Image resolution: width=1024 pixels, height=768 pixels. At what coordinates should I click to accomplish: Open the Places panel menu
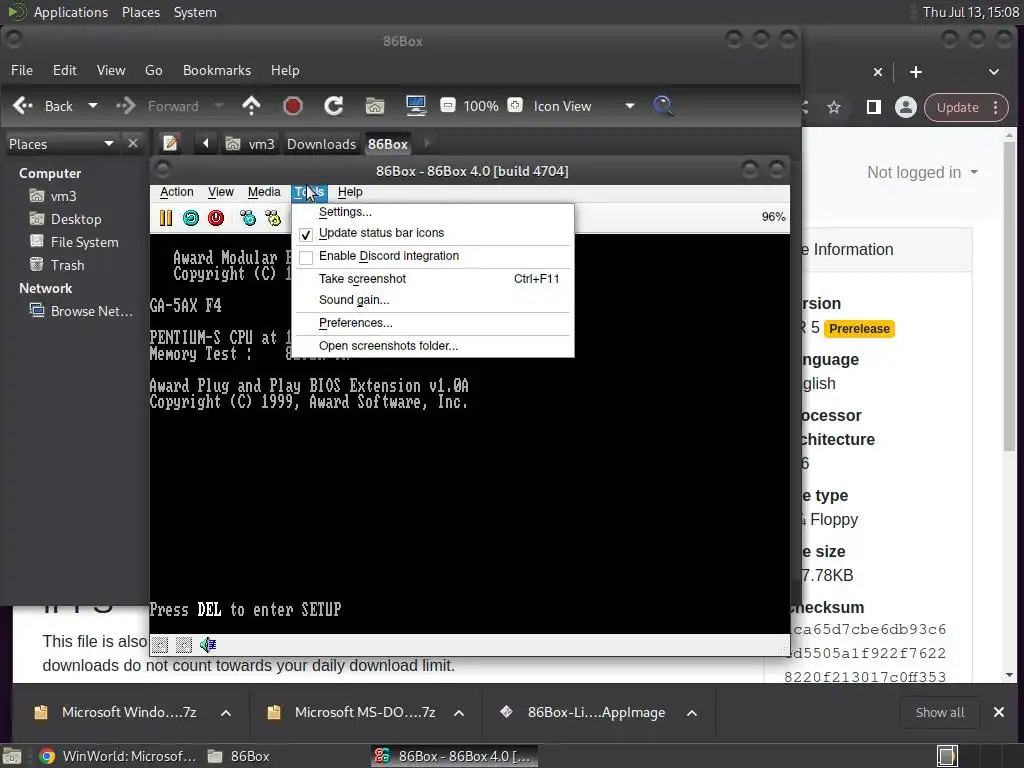(x=141, y=12)
